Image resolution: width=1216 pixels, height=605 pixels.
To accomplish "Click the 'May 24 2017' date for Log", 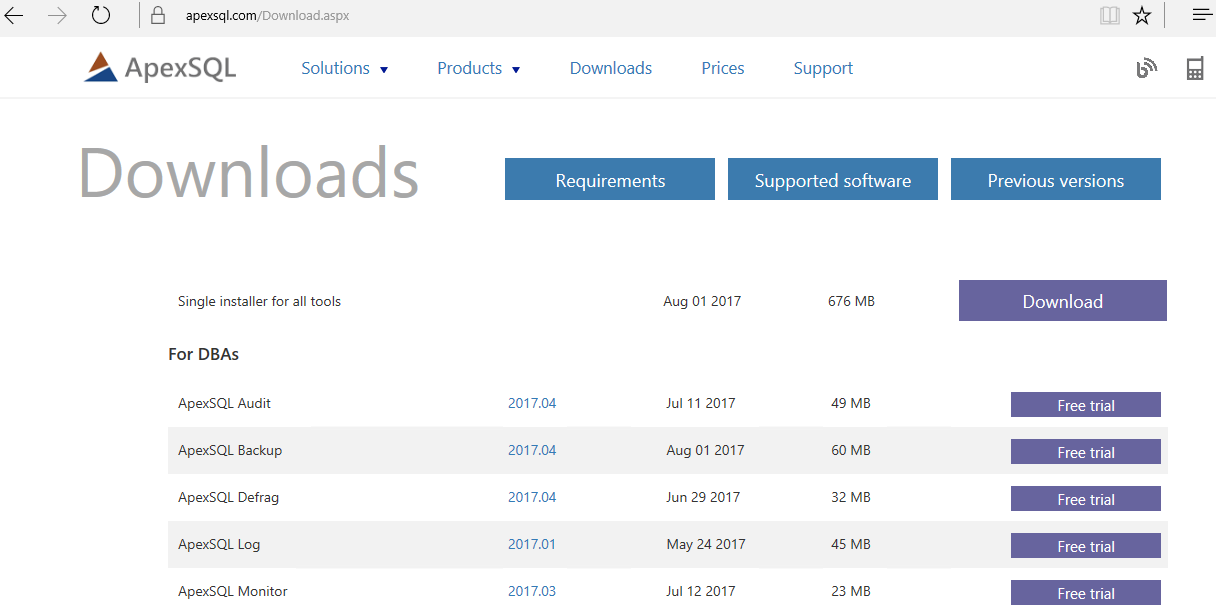I will [706, 544].
